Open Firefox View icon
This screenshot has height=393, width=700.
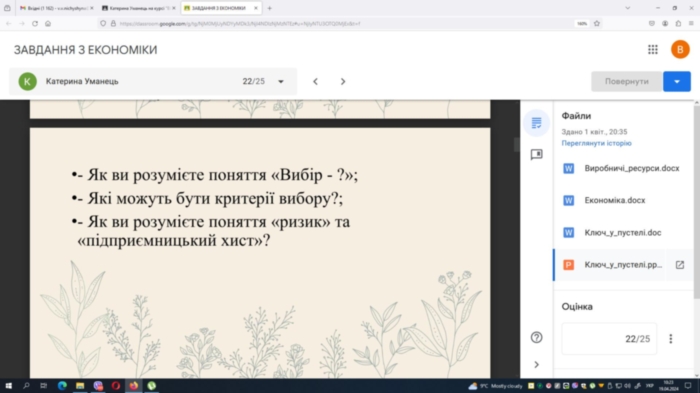[7, 8]
